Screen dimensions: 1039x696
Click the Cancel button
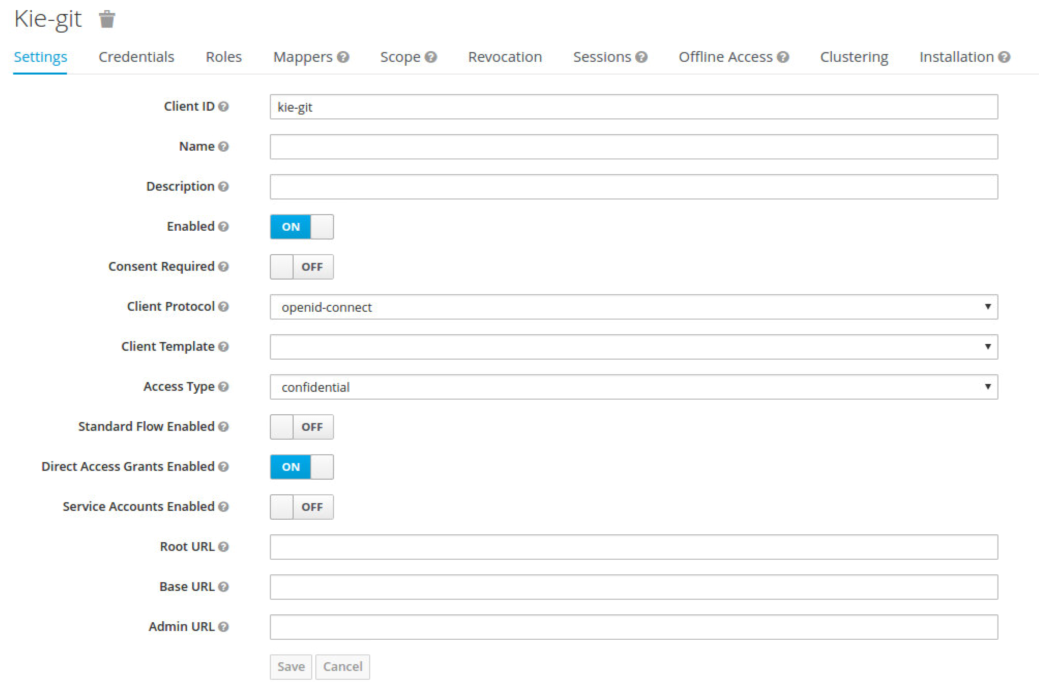[x=342, y=667]
